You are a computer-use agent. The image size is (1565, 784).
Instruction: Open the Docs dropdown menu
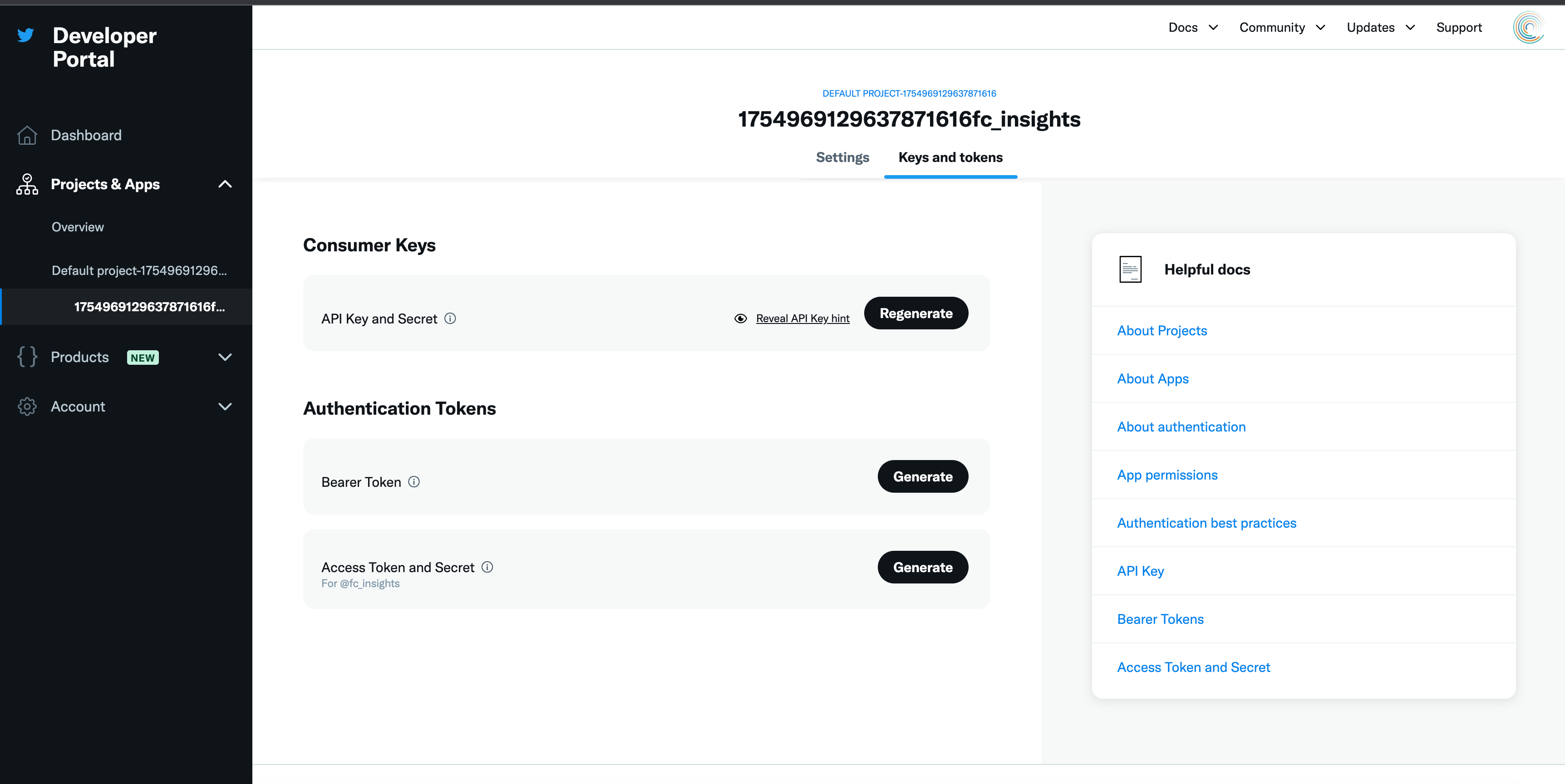[1193, 27]
